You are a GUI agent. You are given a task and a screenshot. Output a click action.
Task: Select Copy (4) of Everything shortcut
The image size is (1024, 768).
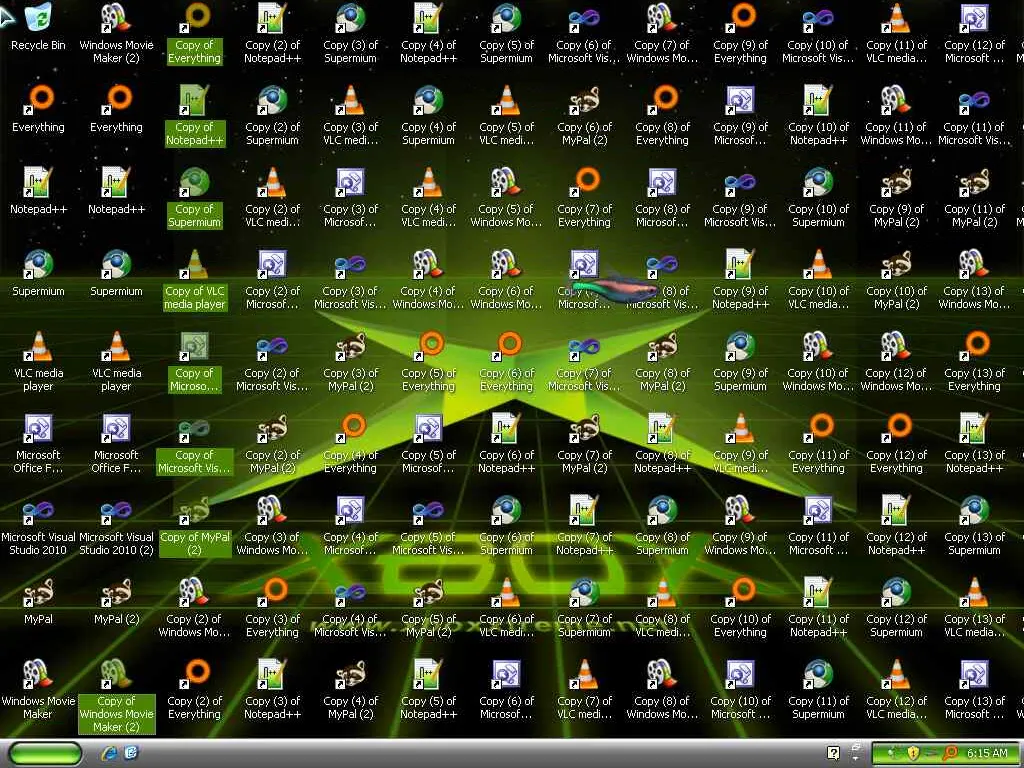click(x=351, y=444)
